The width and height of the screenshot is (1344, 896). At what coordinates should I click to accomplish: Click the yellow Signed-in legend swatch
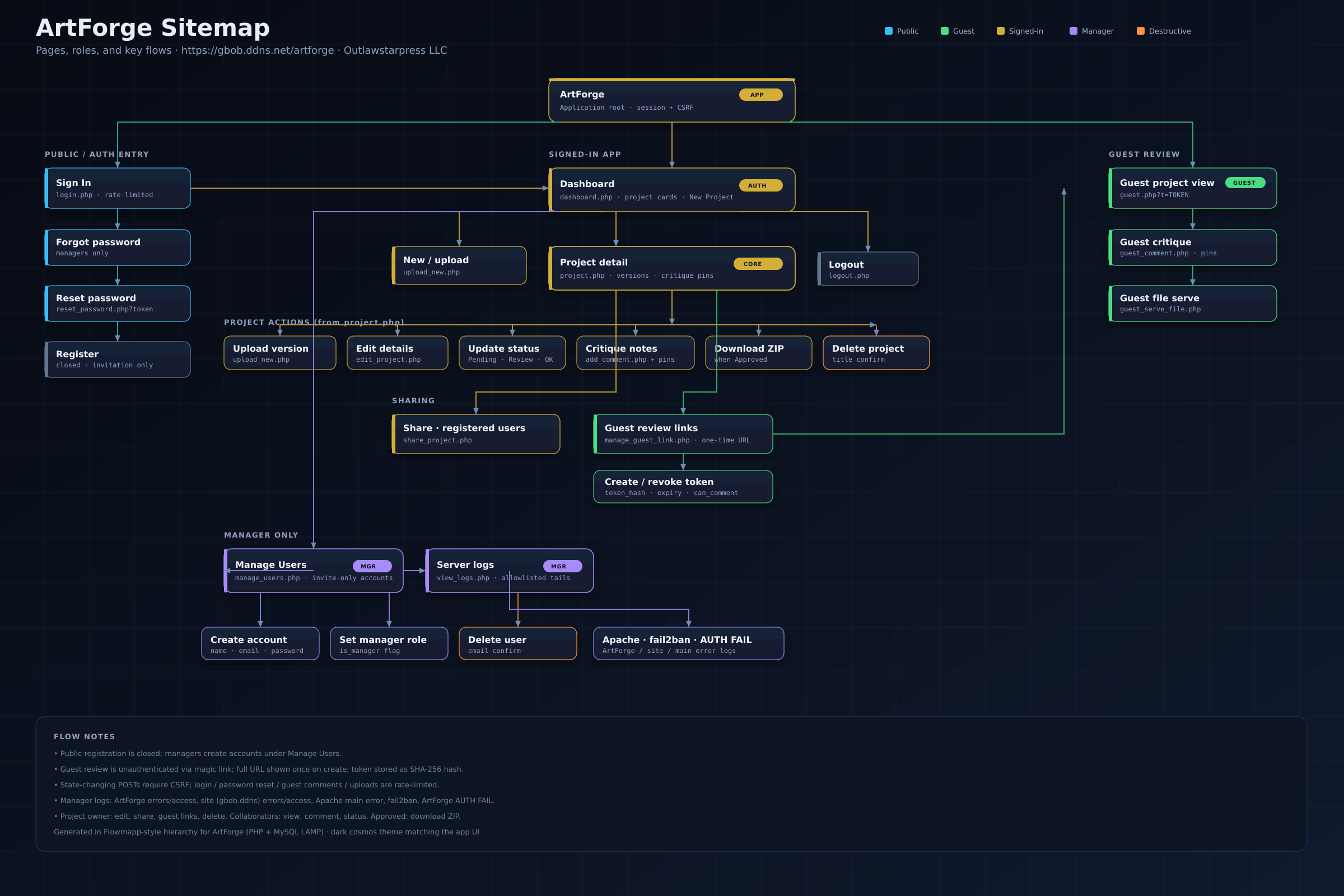pyautogui.click(x=1001, y=31)
